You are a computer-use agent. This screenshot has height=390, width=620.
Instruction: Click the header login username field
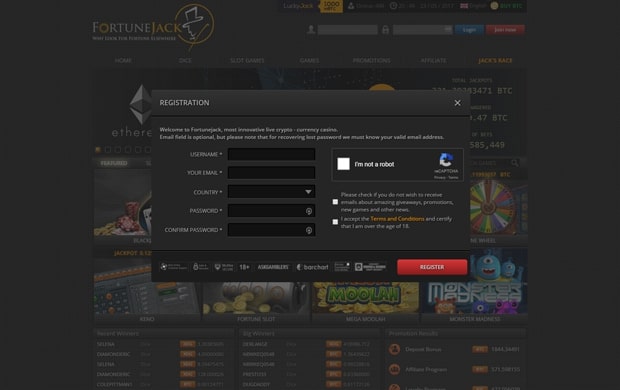click(348, 30)
